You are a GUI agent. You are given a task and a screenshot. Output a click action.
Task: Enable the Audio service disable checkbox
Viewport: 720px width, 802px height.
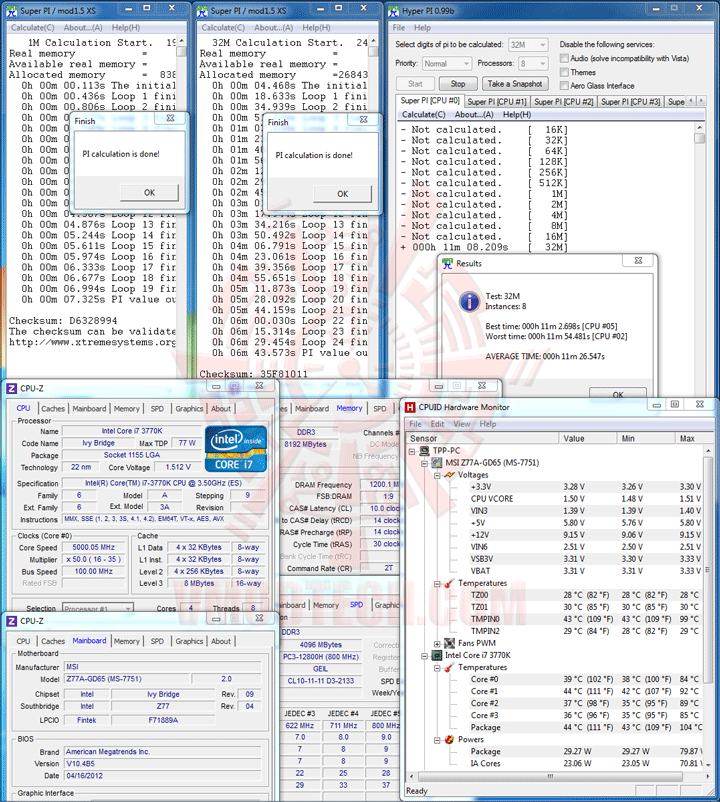click(564, 58)
